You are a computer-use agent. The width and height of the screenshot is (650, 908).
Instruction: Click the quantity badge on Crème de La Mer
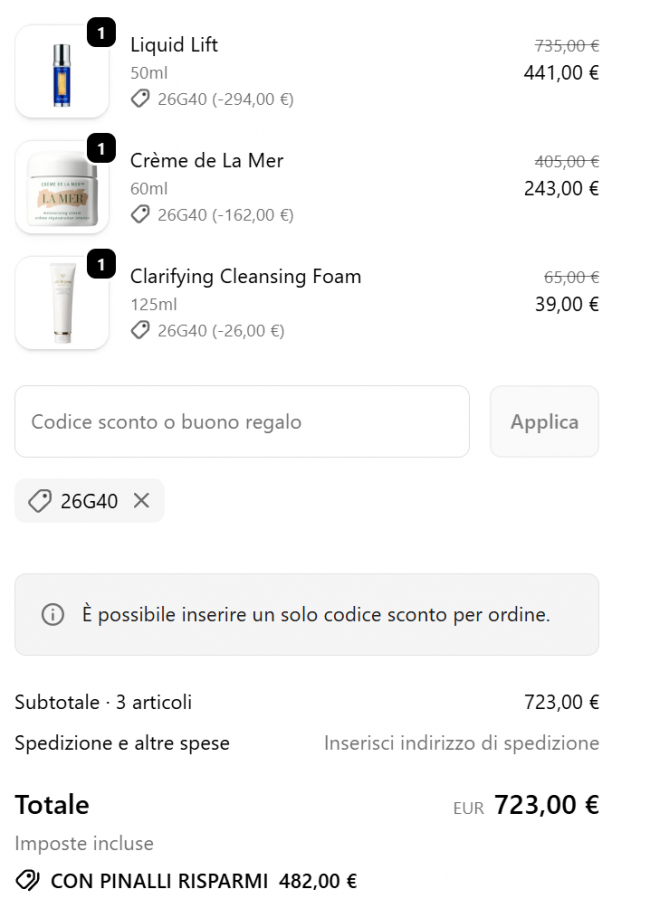click(101, 149)
